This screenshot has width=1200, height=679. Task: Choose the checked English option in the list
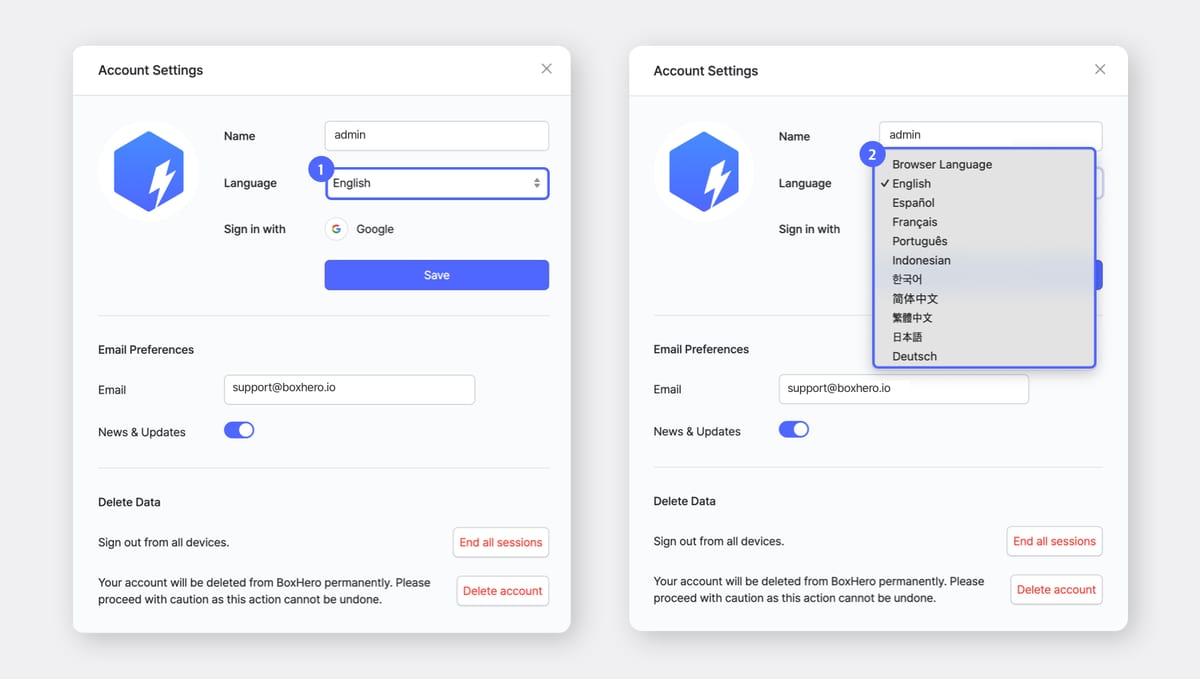click(x=911, y=184)
